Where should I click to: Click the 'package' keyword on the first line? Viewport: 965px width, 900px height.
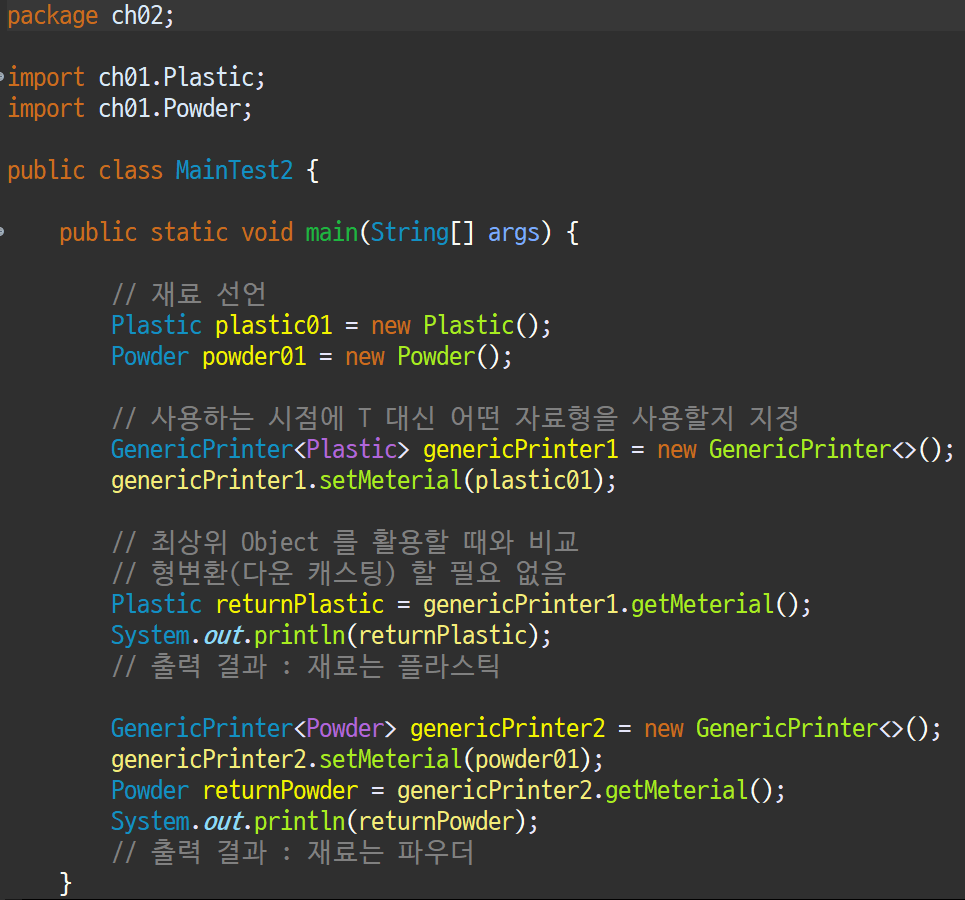pos(52,17)
